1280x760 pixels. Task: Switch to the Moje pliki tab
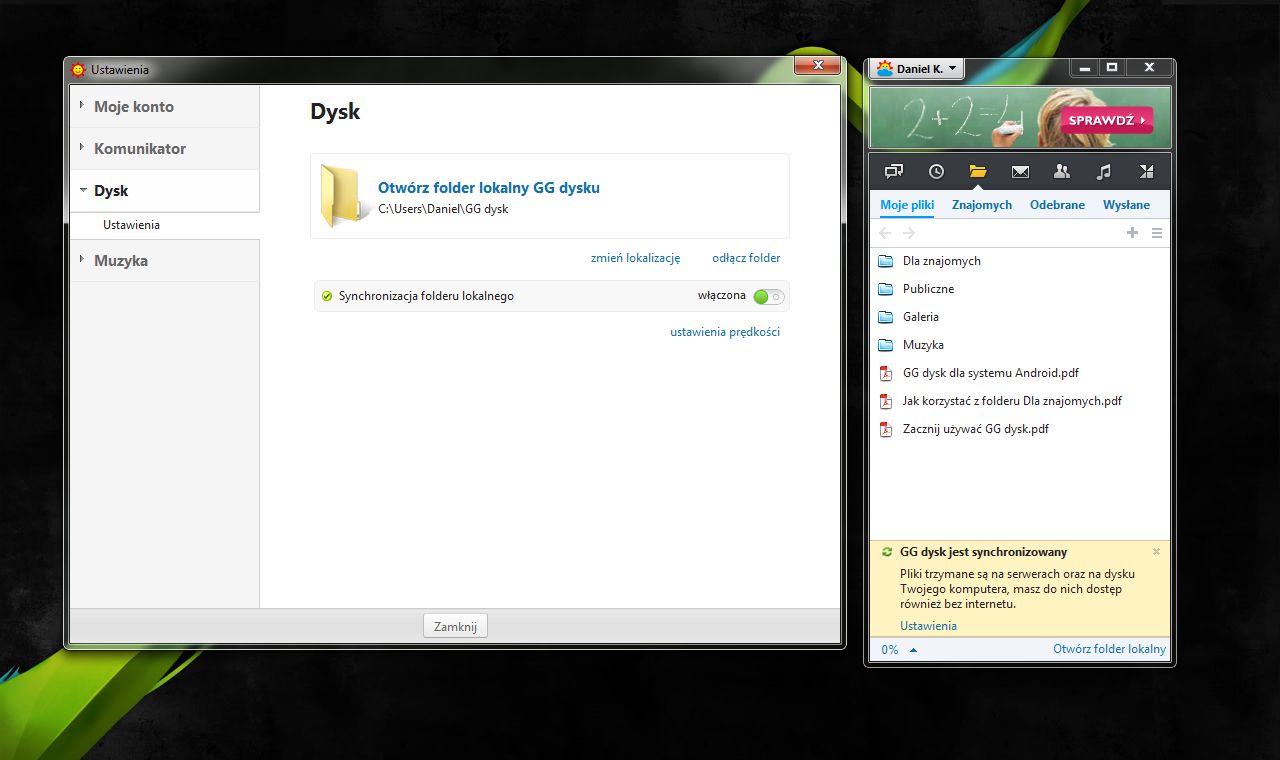pyautogui.click(x=907, y=205)
